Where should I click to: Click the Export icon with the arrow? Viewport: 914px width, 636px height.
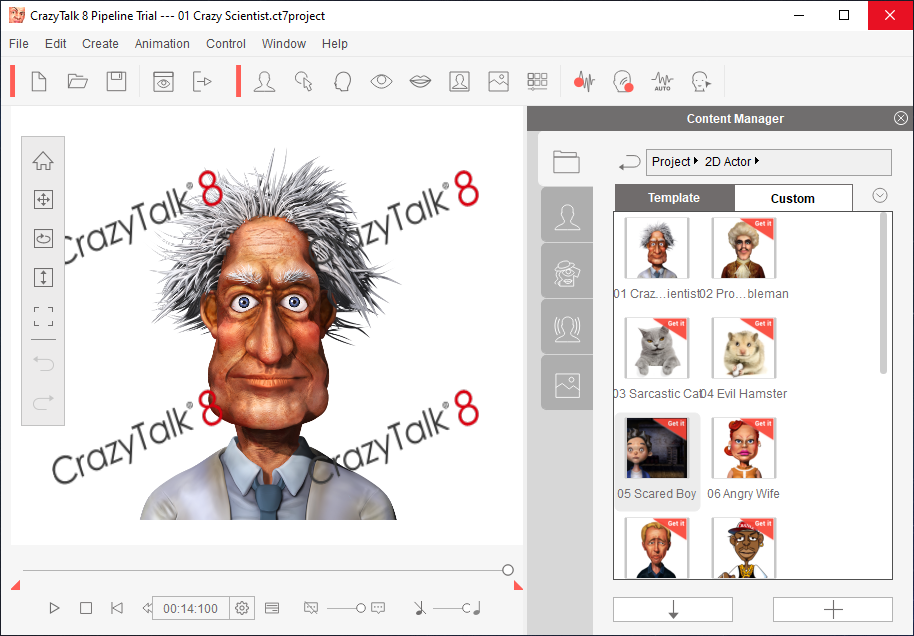click(x=202, y=81)
